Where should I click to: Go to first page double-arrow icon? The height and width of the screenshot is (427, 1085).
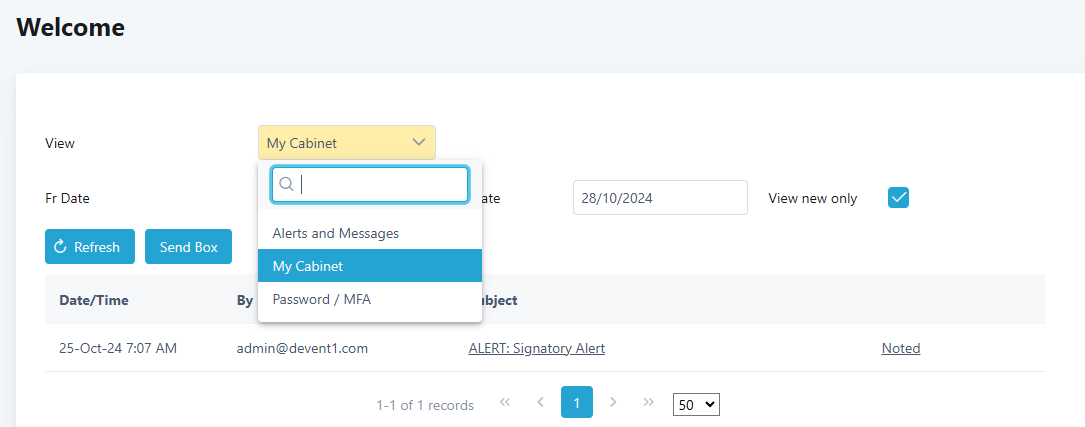point(505,402)
